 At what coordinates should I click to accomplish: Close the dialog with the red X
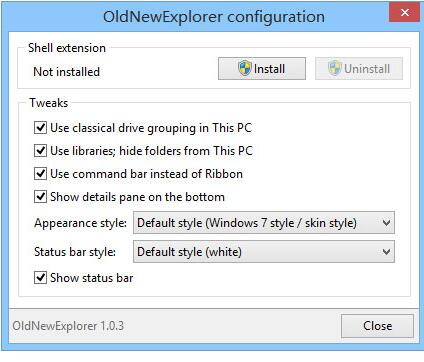point(404,12)
